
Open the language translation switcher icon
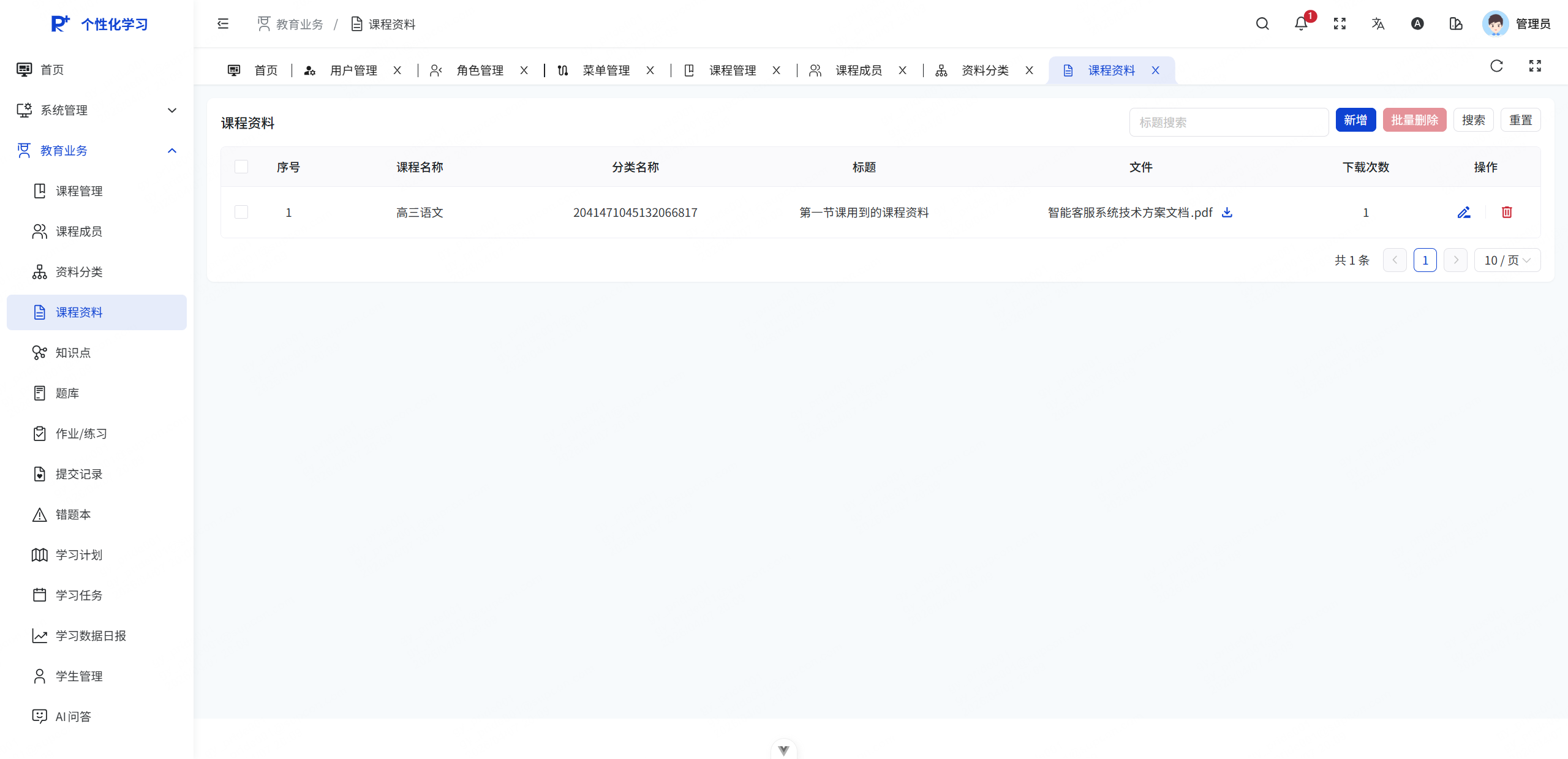point(1378,24)
